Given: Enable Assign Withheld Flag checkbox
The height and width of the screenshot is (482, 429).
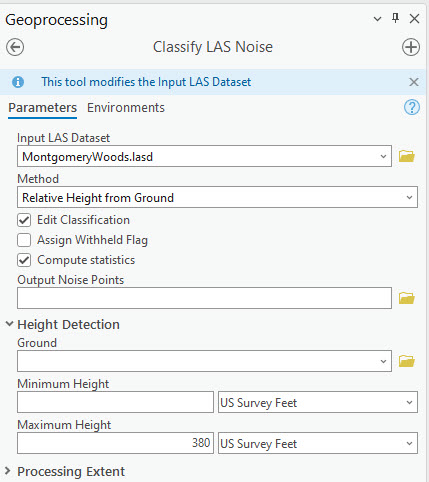Looking at the screenshot, I should click(24, 240).
